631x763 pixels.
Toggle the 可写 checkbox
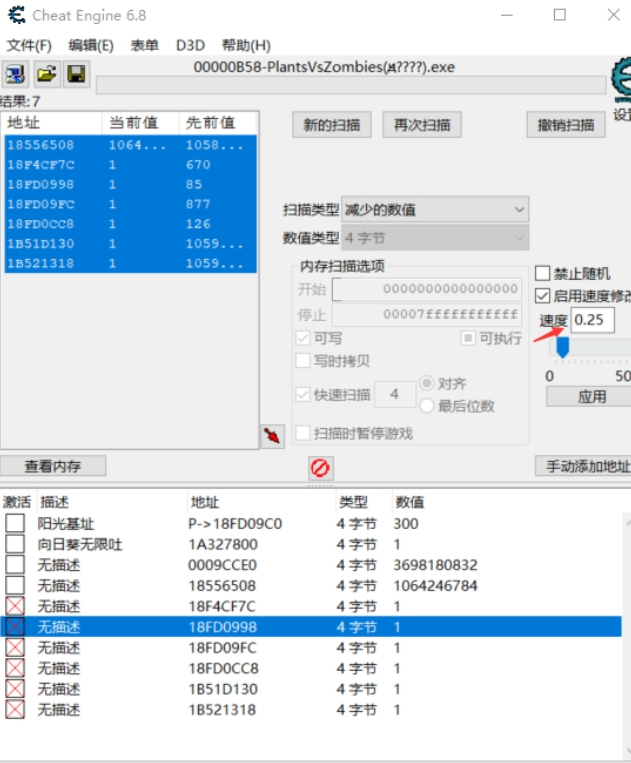click(303, 338)
